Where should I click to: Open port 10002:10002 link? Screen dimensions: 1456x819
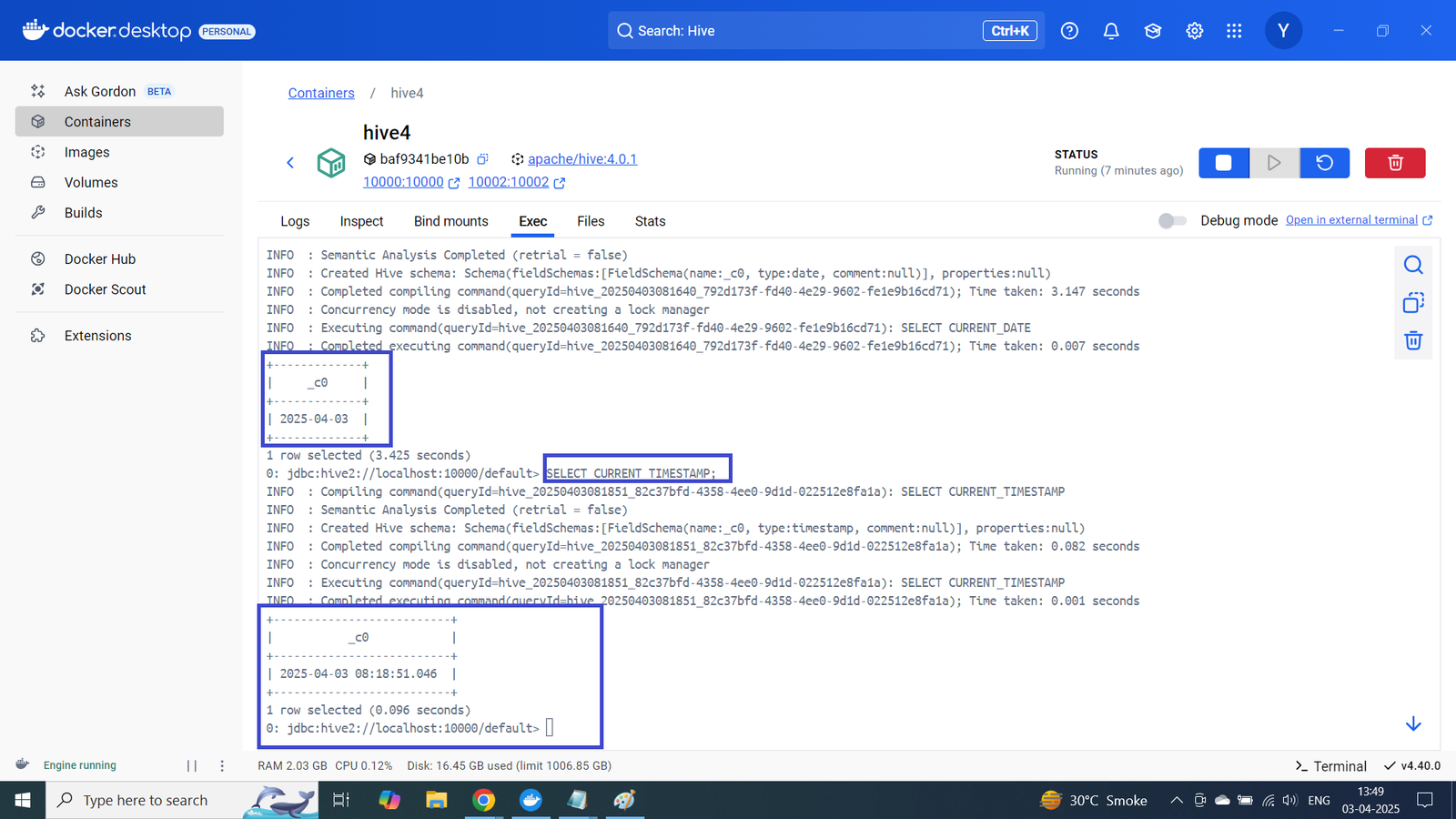coord(517,182)
